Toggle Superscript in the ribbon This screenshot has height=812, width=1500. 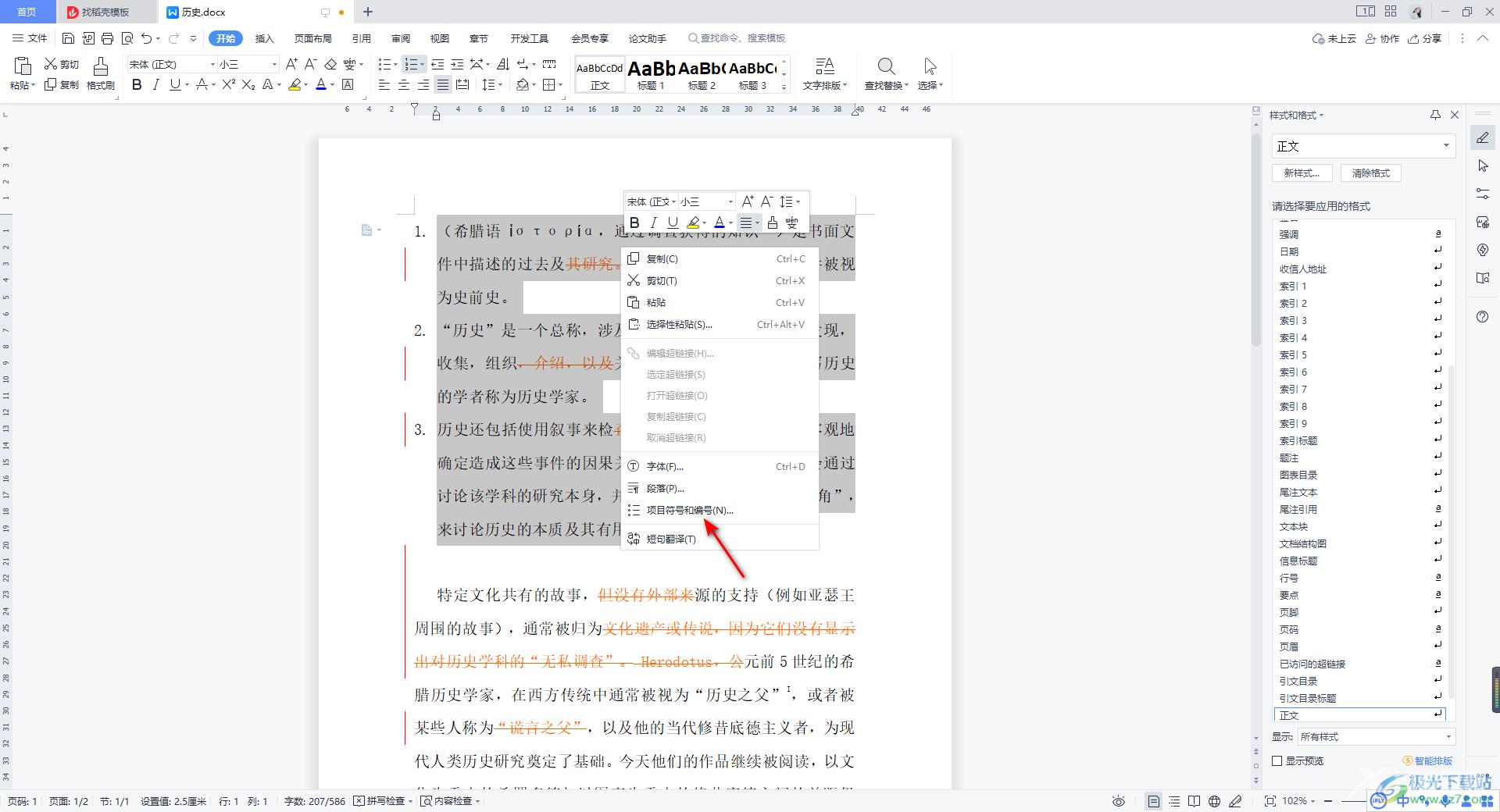(228, 84)
